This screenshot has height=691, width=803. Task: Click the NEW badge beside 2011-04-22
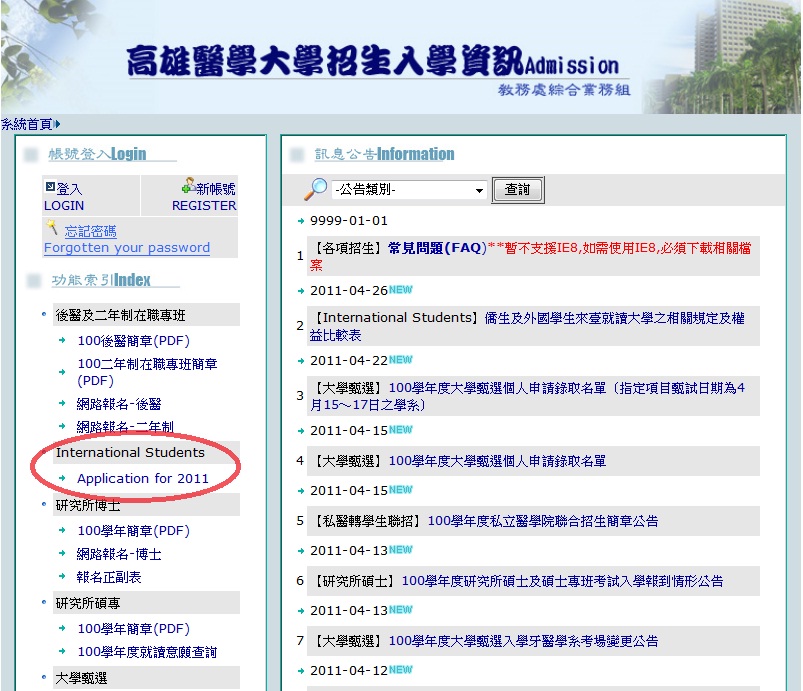(x=400, y=360)
